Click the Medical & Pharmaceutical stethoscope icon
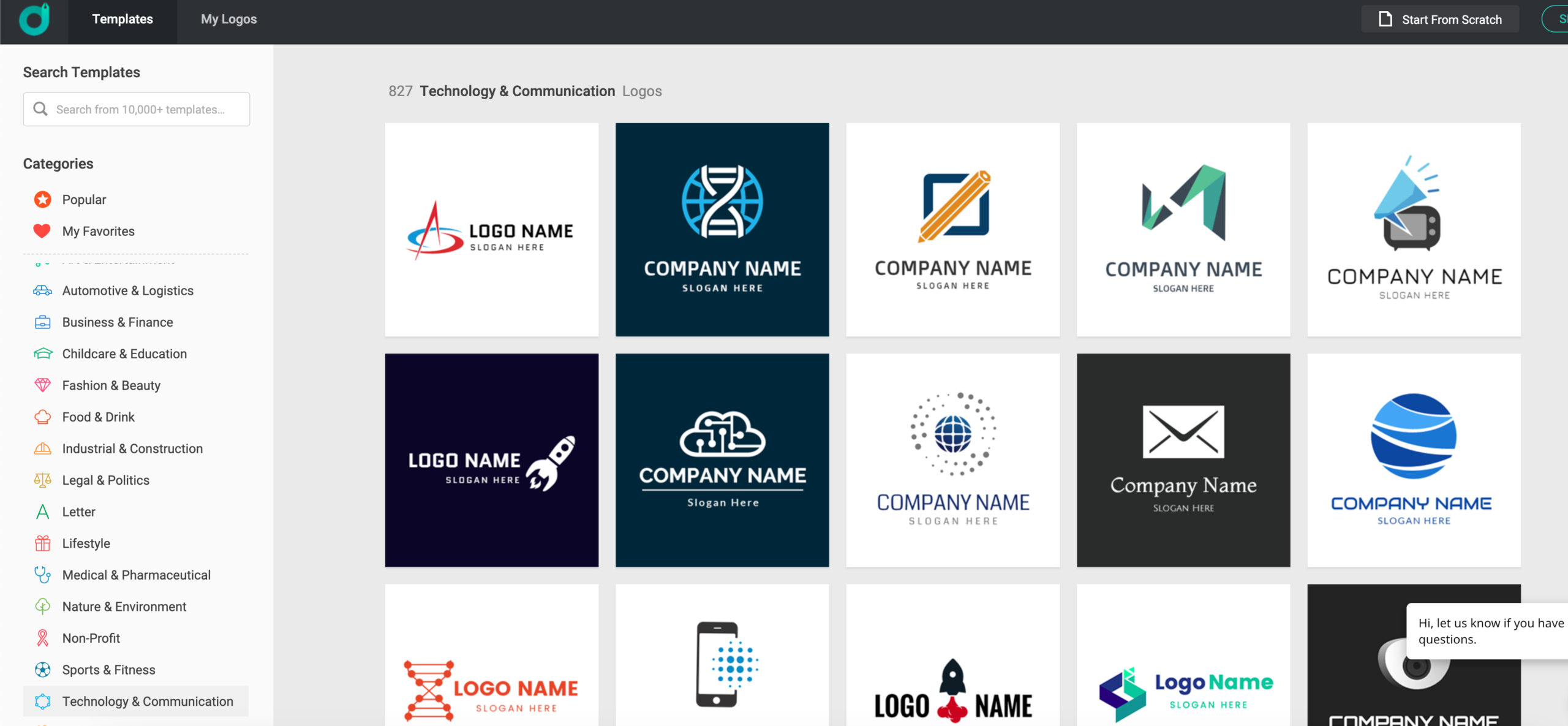The image size is (1568, 726). 42,575
